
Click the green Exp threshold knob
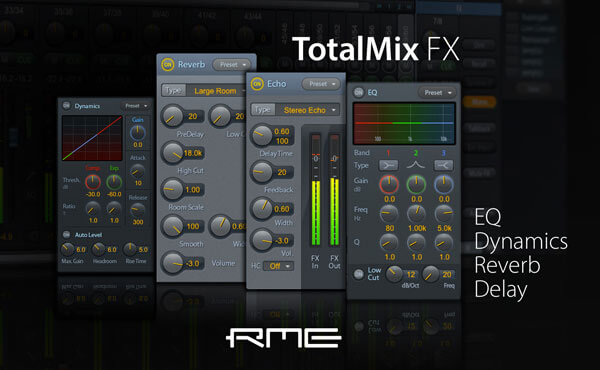tap(114, 182)
